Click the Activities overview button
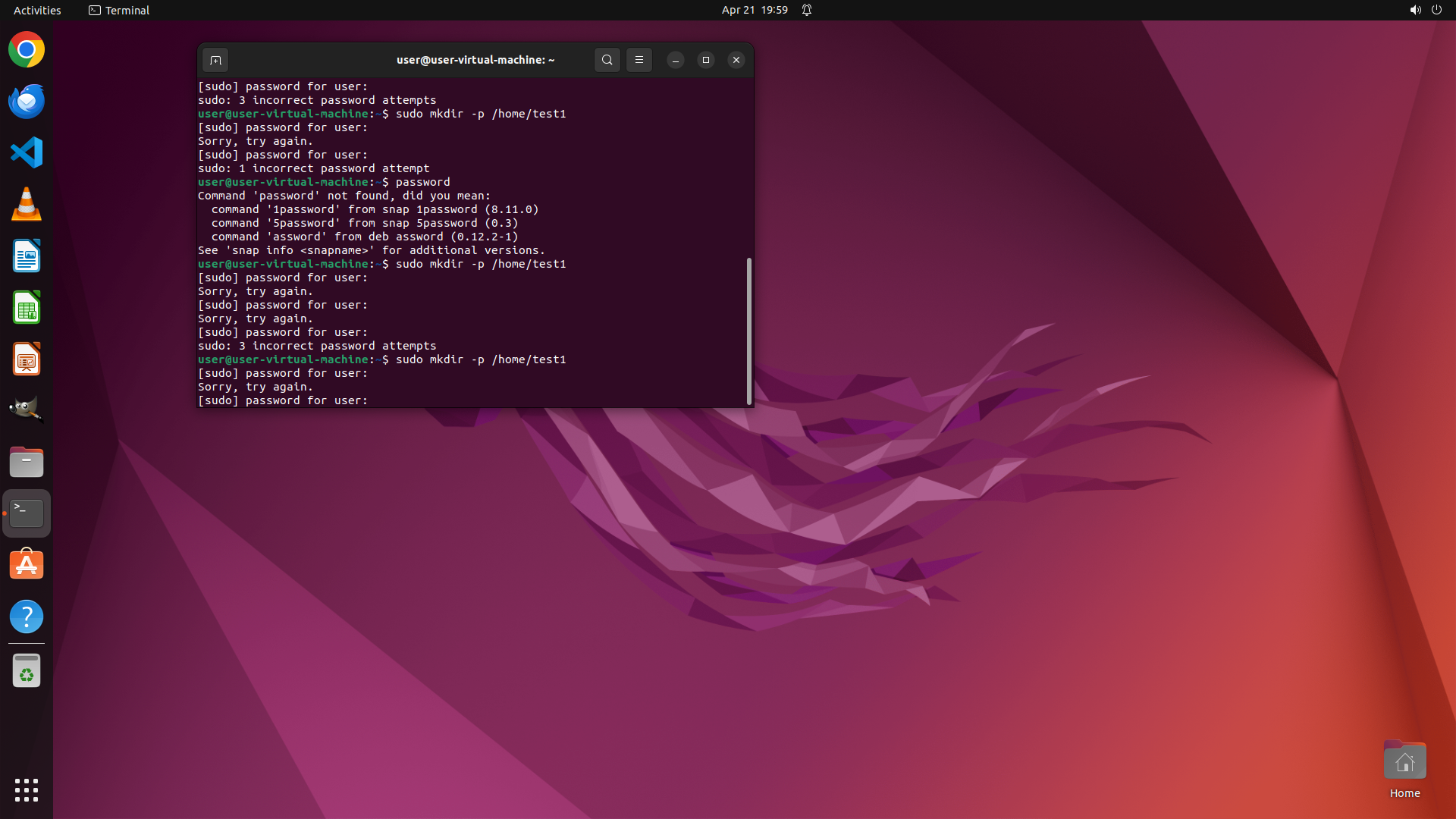Viewport: 1456px width, 819px height. click(37, 10)
